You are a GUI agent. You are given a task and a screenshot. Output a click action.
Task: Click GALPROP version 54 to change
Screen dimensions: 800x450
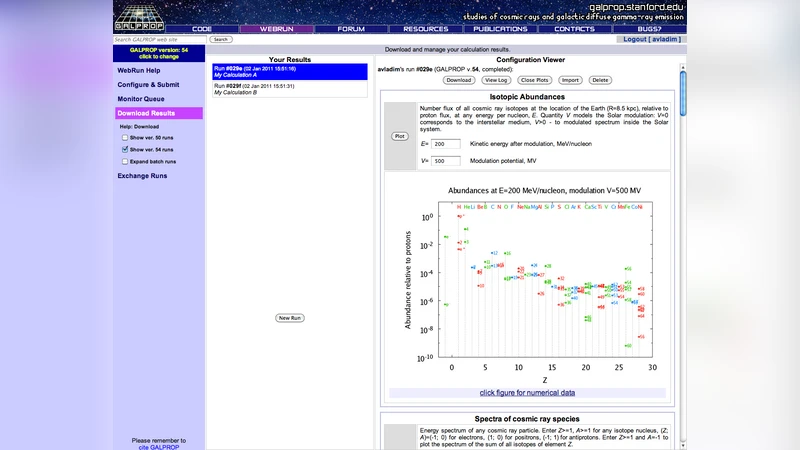(158, 53)
